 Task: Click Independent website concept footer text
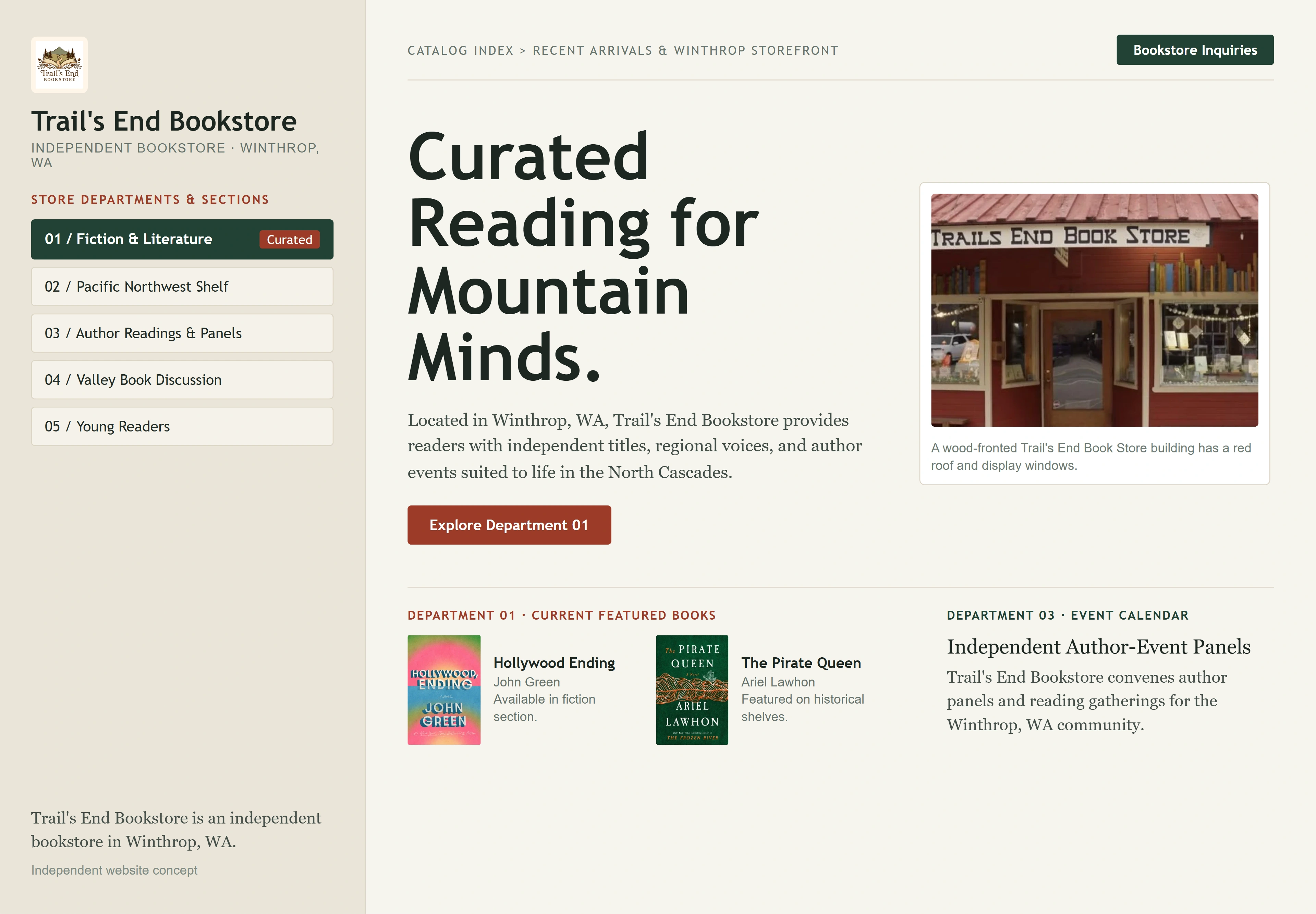point(114,870)
